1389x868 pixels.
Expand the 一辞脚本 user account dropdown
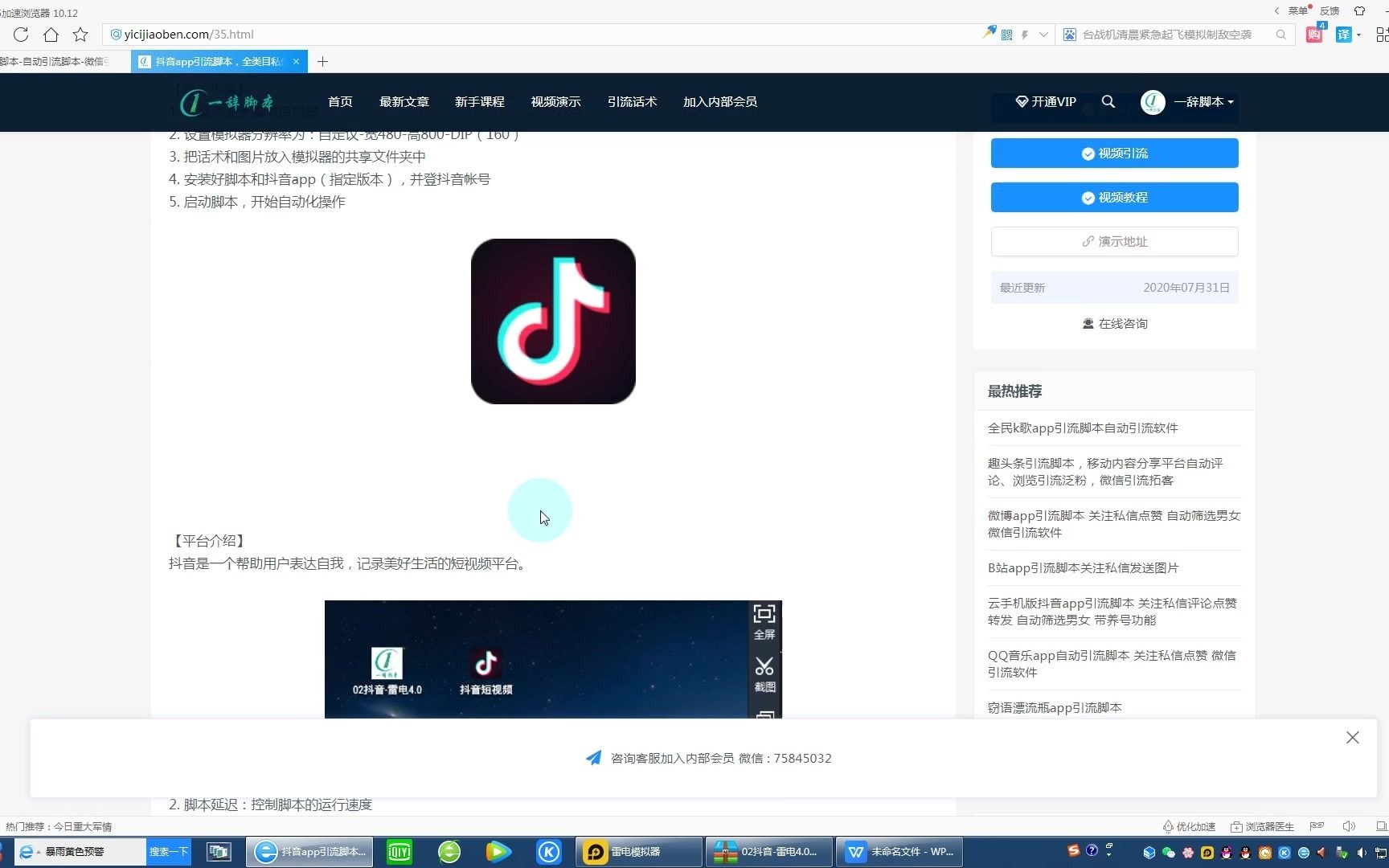point(1203,102)
